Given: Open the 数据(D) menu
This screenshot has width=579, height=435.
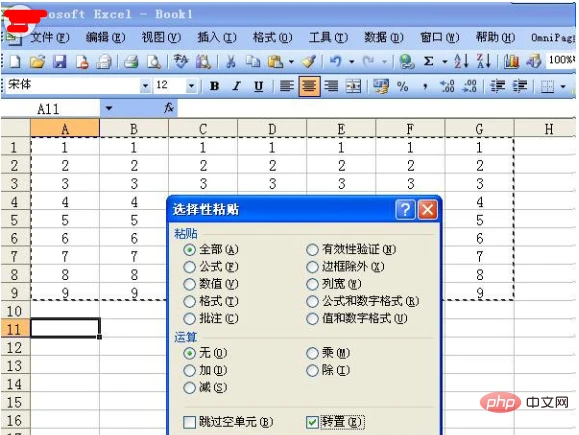Looking at the screenshot, I should coord(384,37).
